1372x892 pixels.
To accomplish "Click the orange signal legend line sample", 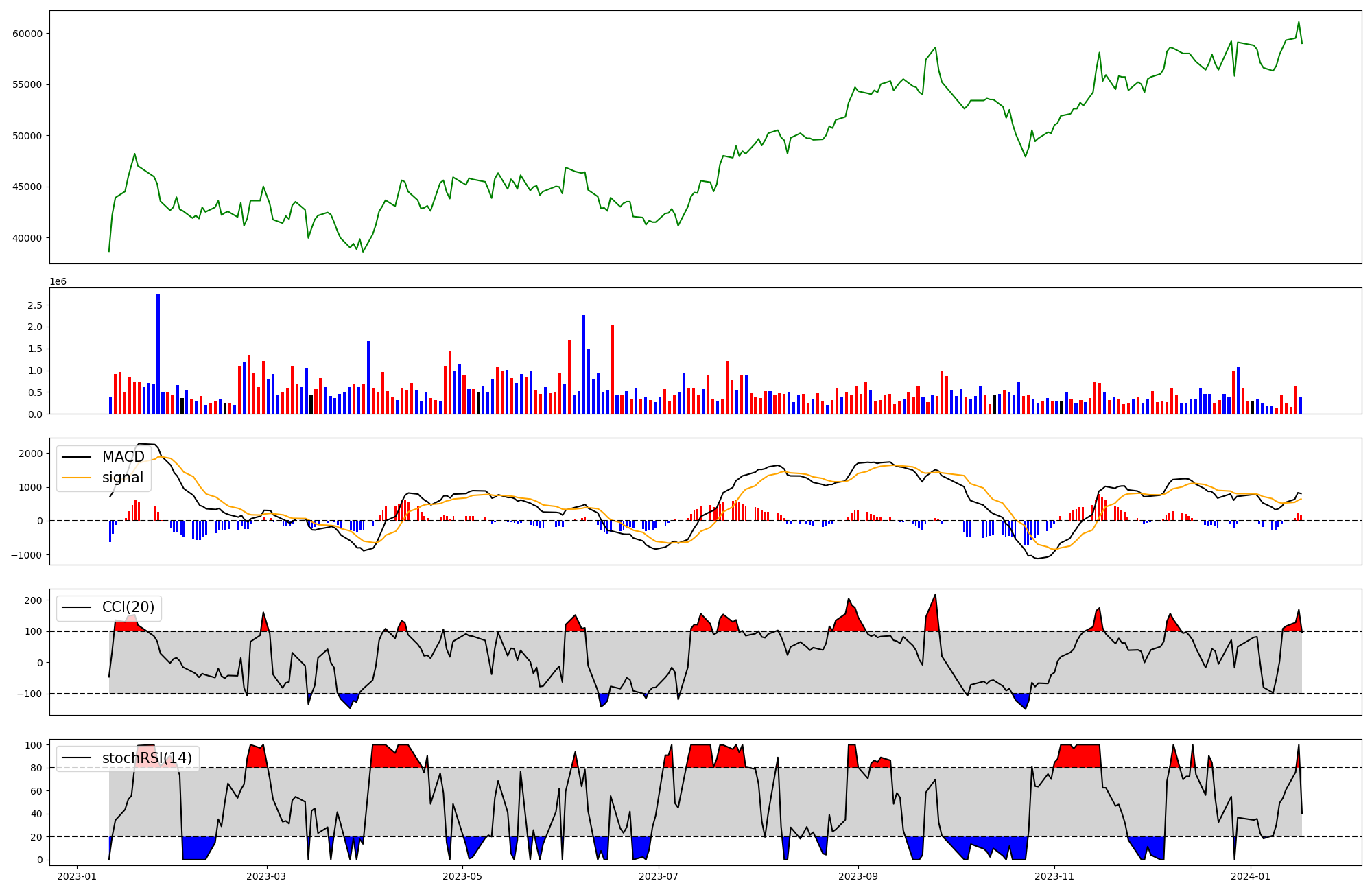I will click(x=76, y=478).
